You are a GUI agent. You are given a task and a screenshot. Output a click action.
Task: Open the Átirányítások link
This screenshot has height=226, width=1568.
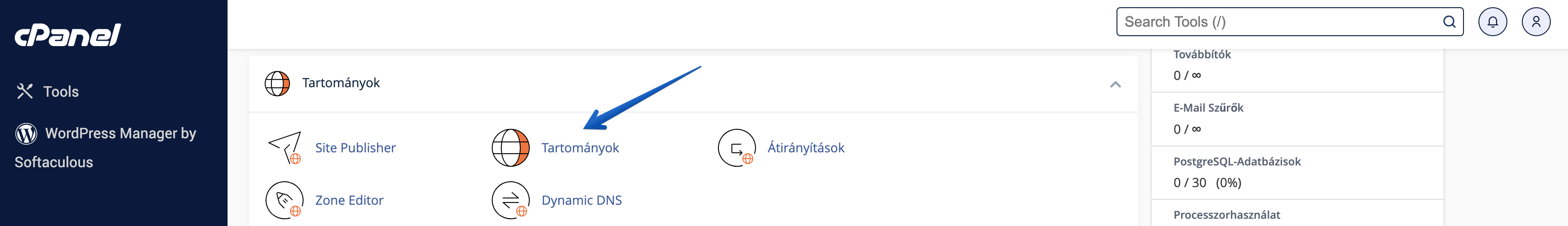tap(806, 148)
